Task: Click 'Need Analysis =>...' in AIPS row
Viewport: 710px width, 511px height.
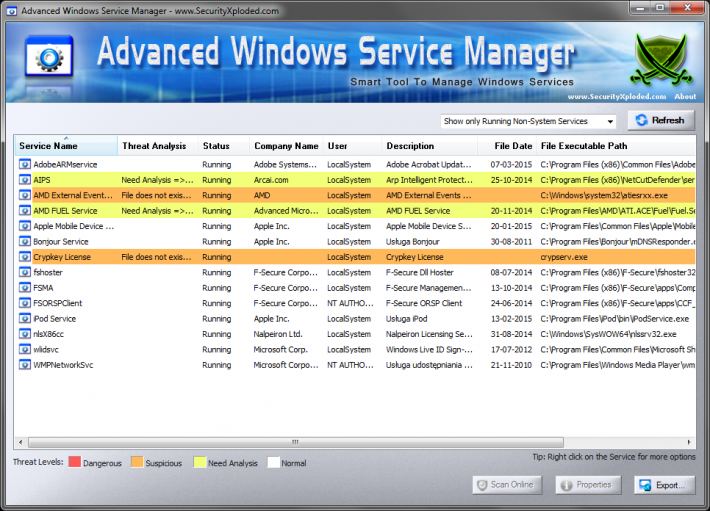Action: [157, 180]
